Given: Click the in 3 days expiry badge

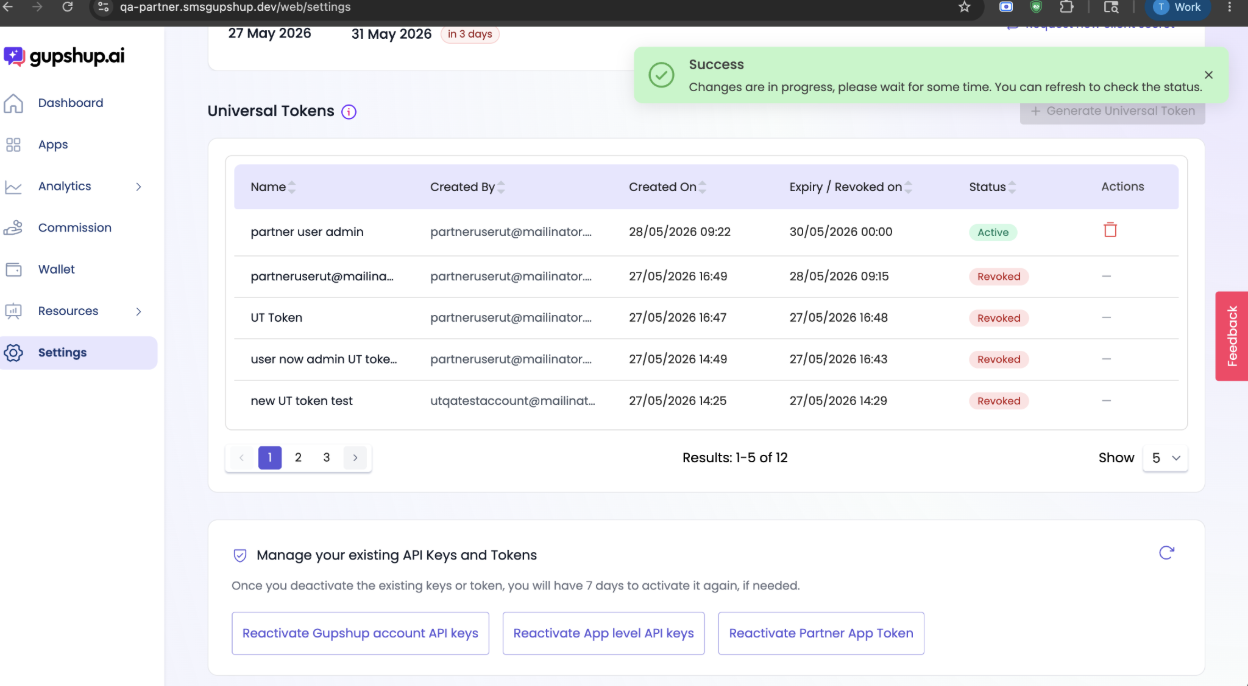Looking at the screenshot, I should pos(470,34).
